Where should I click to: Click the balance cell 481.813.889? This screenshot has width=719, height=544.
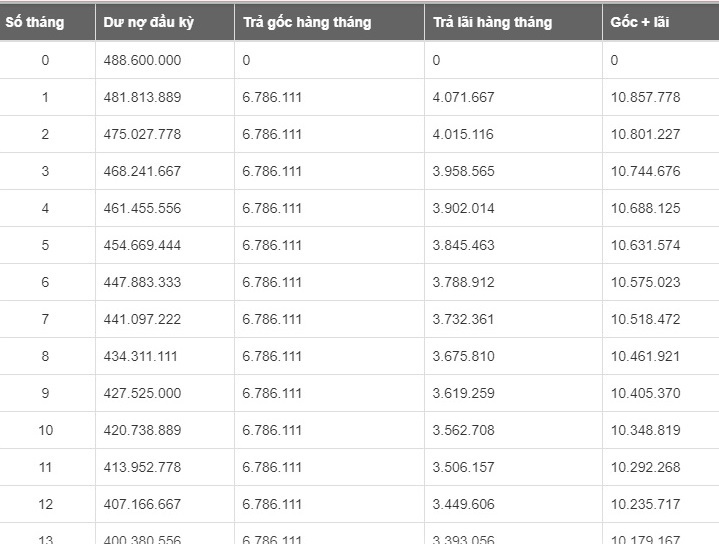142,97
